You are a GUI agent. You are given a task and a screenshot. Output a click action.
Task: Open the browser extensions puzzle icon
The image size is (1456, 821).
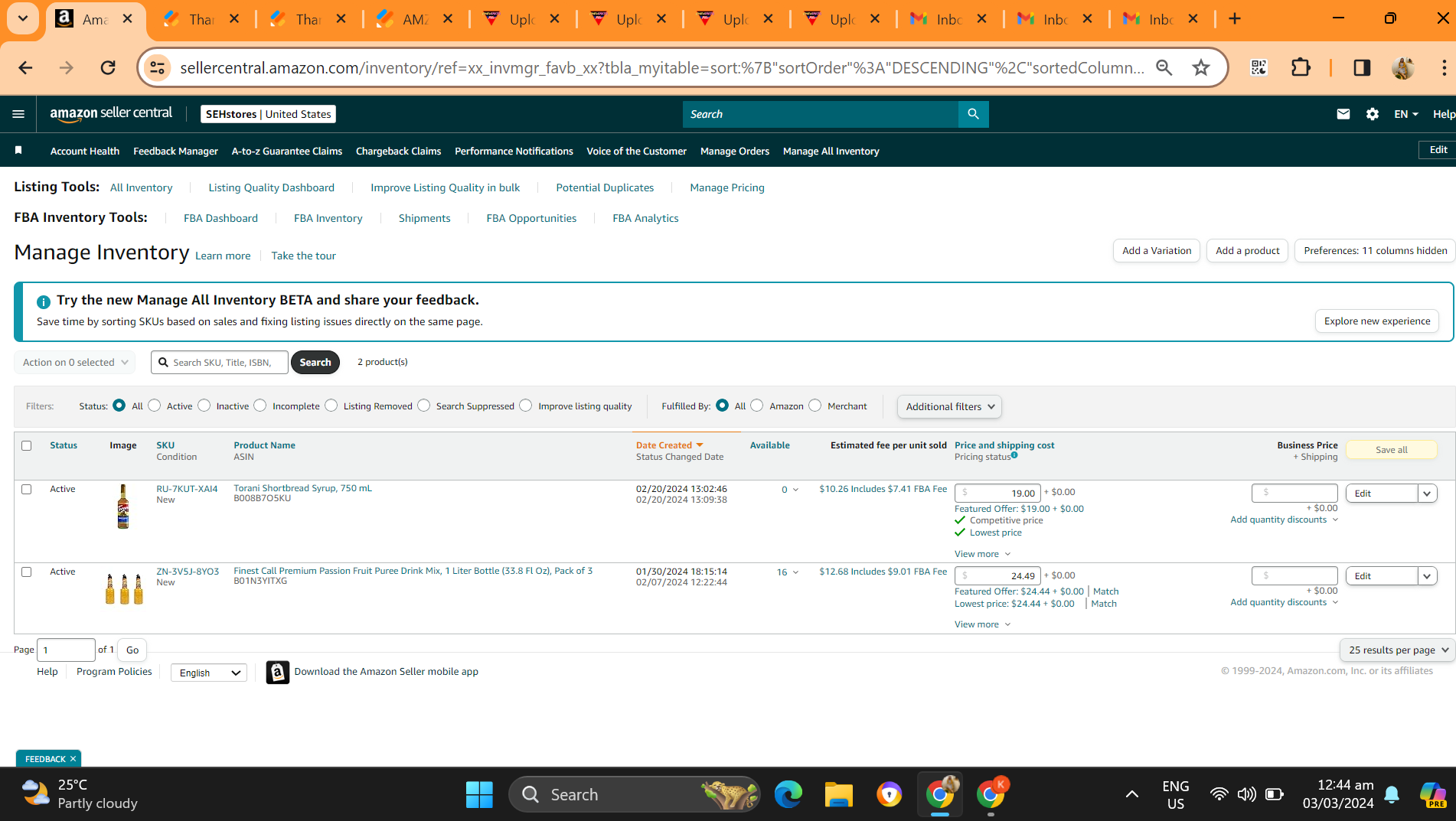[x=1301, y=68]
